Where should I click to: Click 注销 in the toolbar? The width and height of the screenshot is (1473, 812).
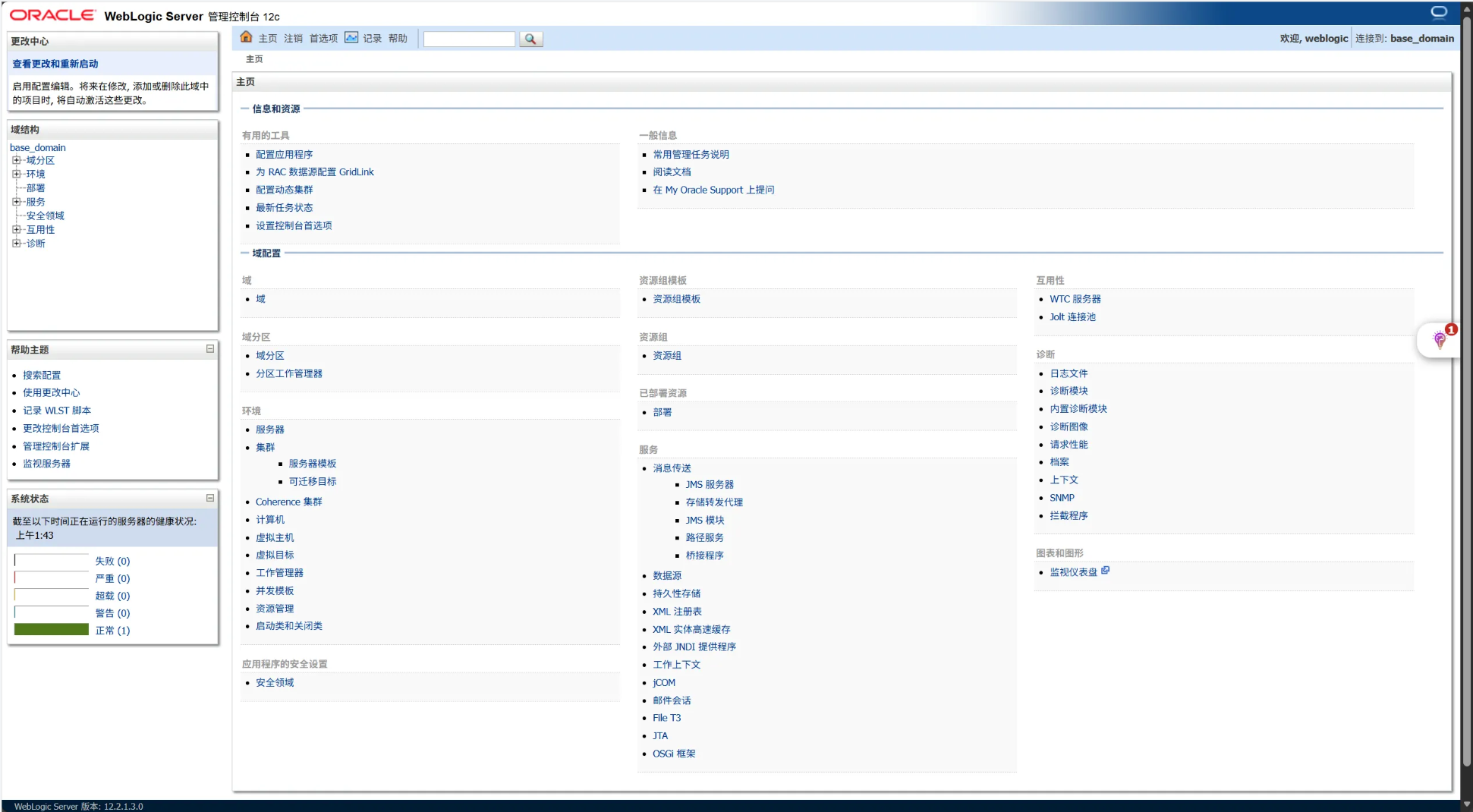point(294,39)
